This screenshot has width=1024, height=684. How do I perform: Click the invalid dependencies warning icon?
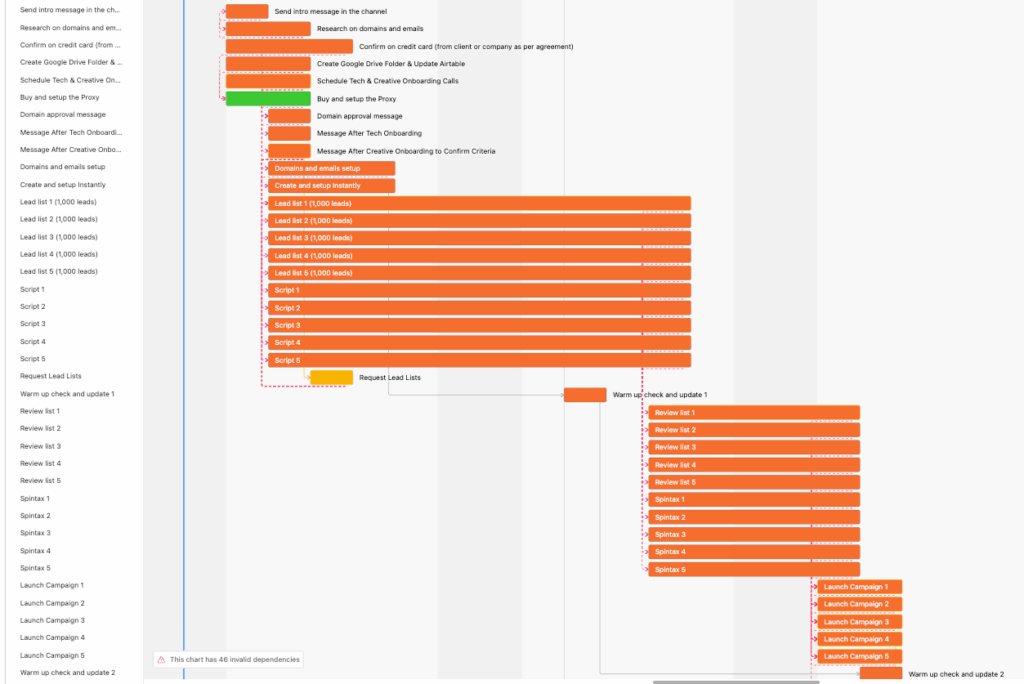161,660
